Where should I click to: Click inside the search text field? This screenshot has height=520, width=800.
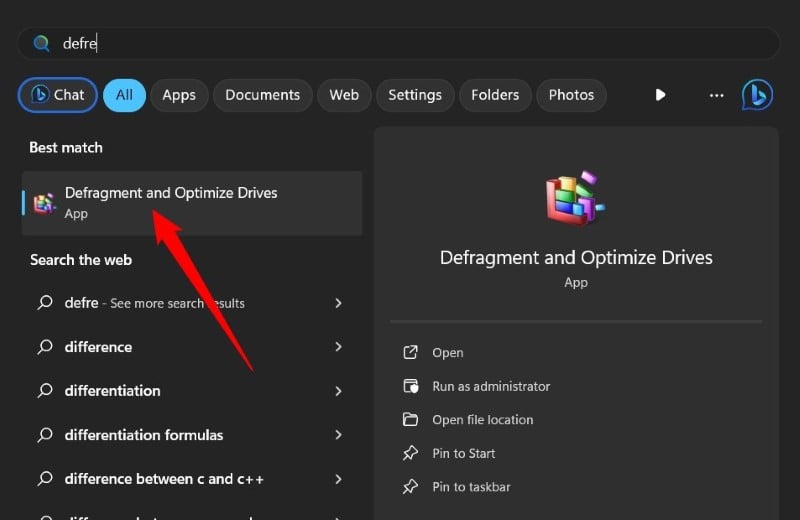(x=400, y=43)
